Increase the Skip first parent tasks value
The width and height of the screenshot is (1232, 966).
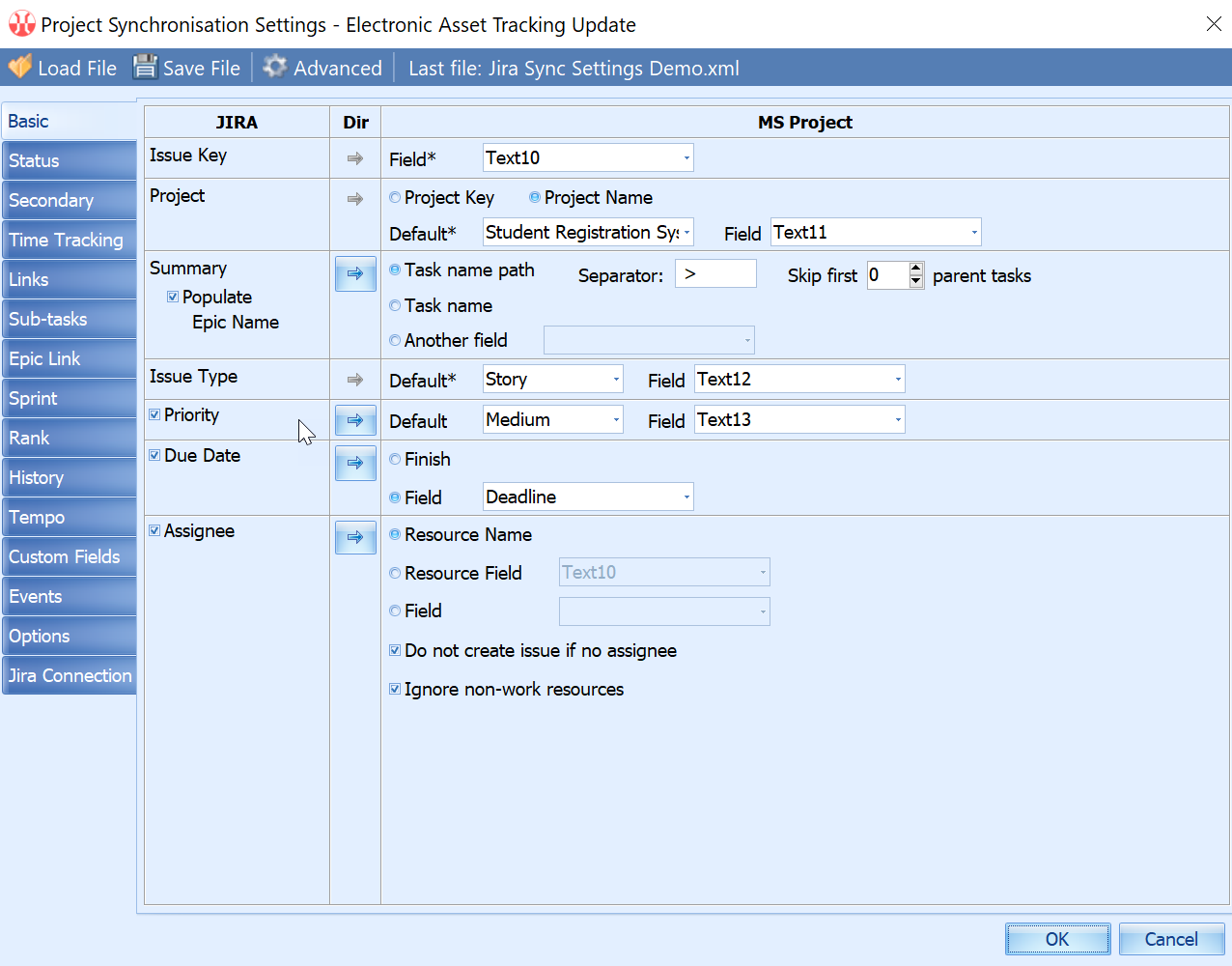916,269
